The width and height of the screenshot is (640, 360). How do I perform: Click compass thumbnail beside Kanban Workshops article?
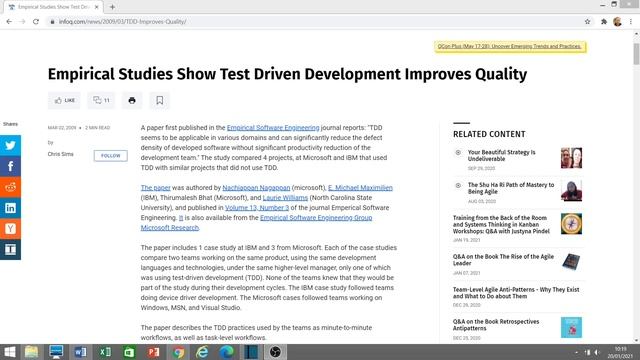[571, 224]
